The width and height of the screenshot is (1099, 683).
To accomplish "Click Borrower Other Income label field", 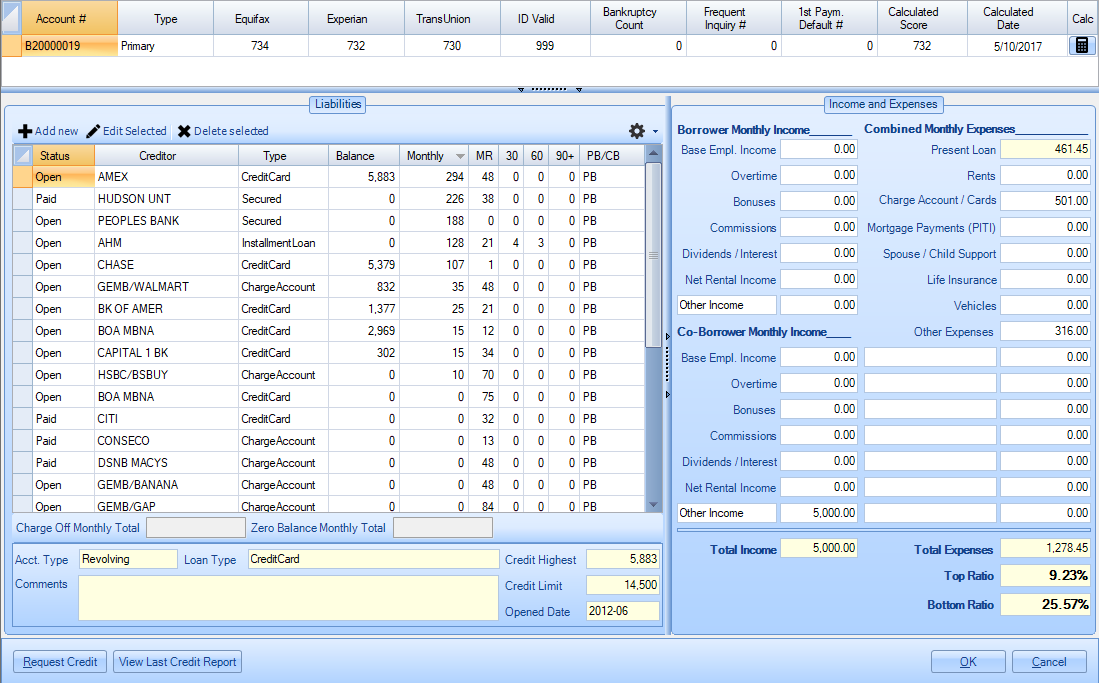I will (x=727, y=305).
